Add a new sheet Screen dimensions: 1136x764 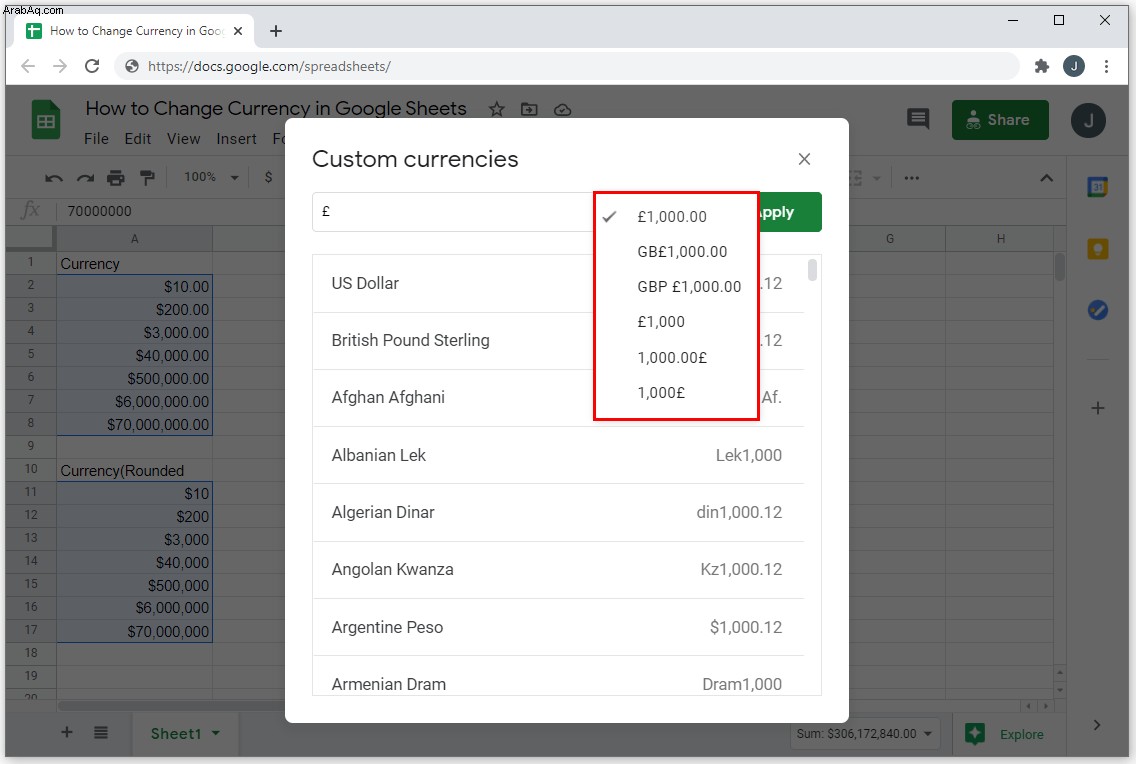point(67,732)
